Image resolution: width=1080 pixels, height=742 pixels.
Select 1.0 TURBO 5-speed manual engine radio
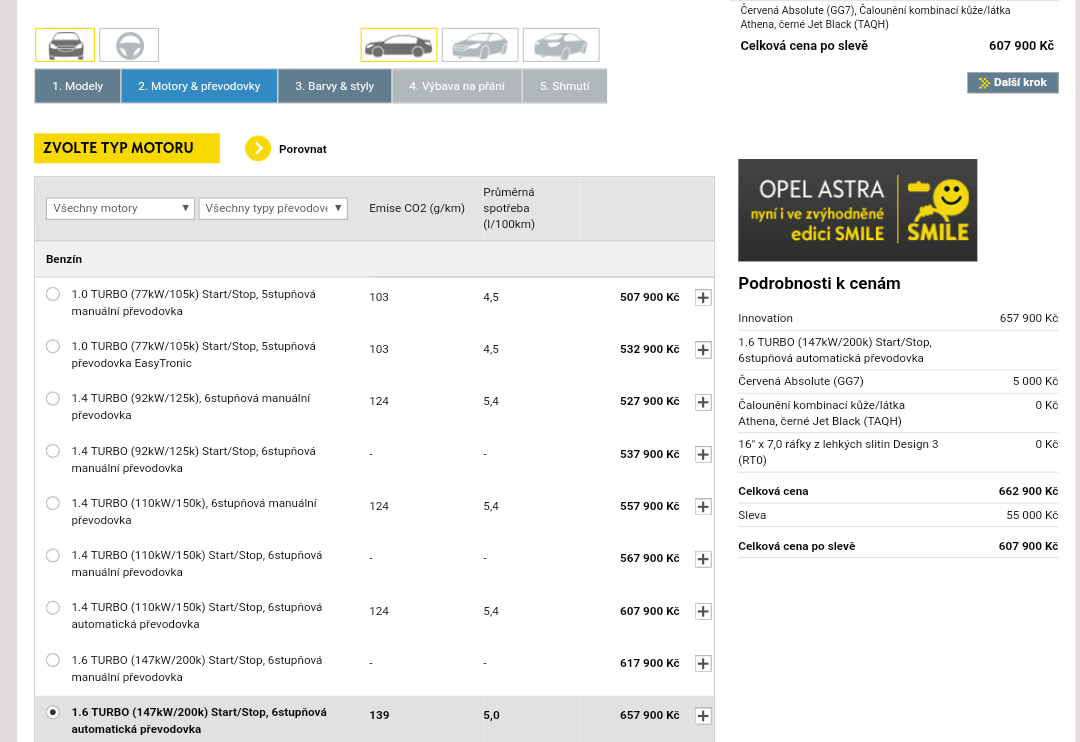(53, 294)
